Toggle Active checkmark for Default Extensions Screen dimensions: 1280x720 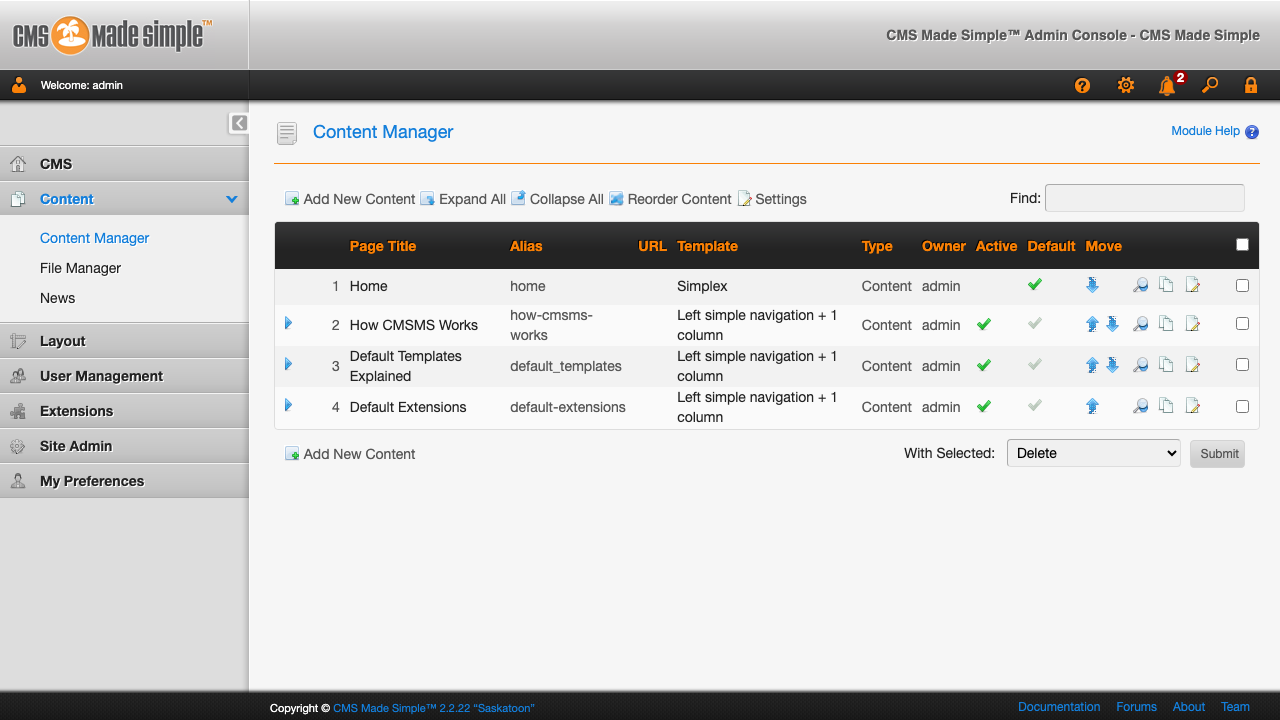point(984,406)
